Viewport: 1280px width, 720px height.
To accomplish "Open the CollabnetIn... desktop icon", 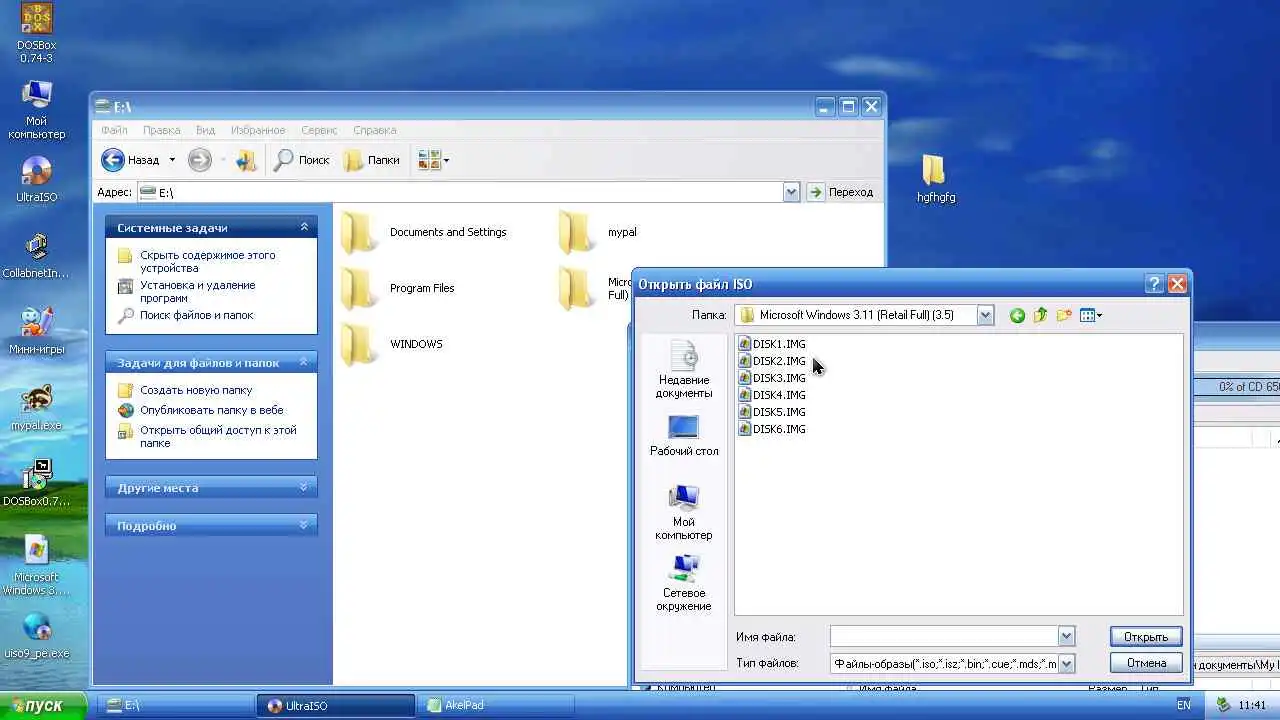I will click(37, 256).
